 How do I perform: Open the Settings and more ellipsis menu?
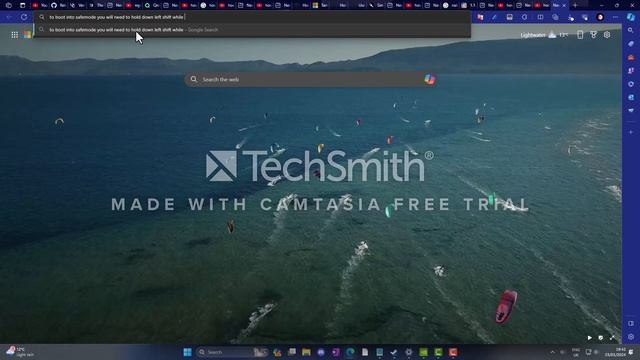click(x=615, y=17)
